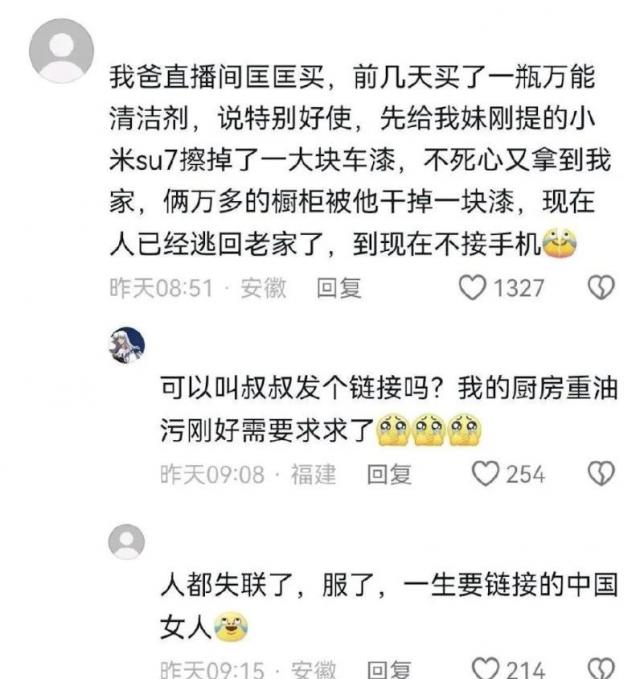This screenshot has width=640, height=679.
Task: Reply to the 昨天09:08 comment from 福建
Action: (389, 474)
